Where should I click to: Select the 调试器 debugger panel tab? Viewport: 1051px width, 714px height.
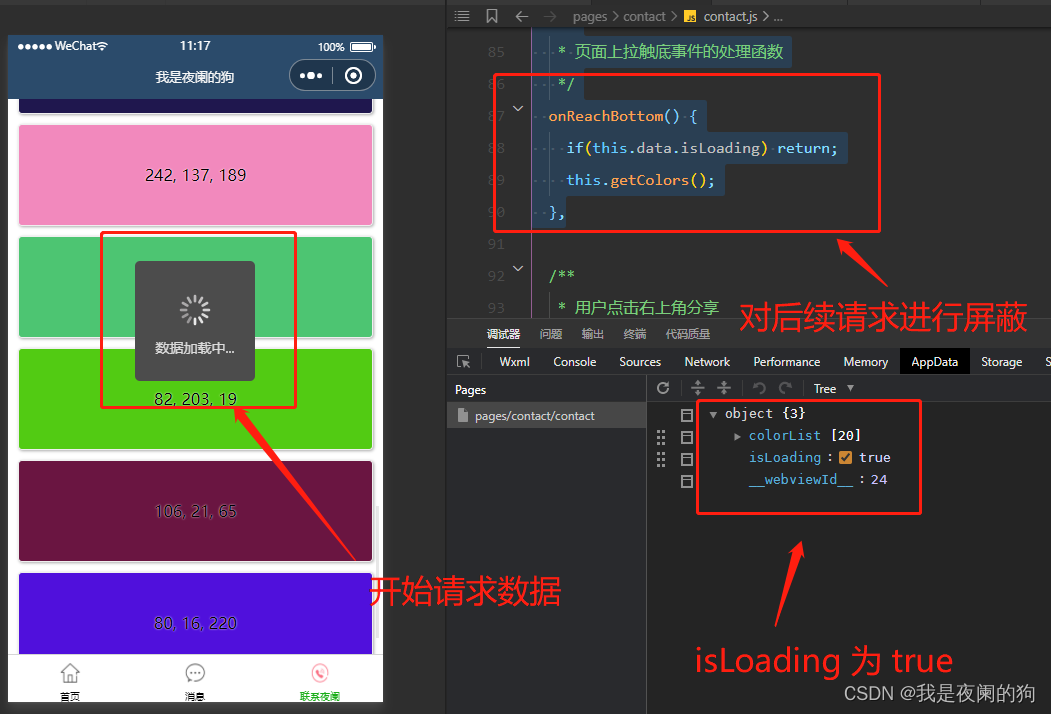[x=503, y=334]
